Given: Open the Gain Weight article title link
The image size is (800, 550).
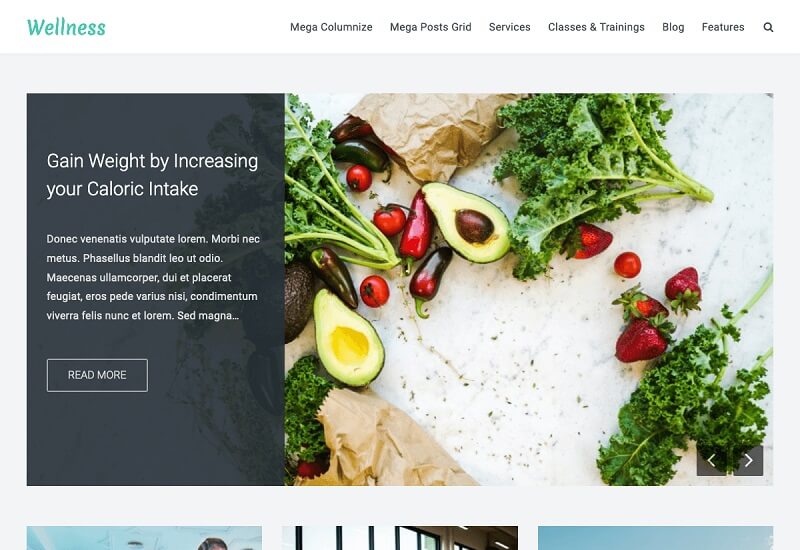Looking at the screenshot, I should point(153,174).
